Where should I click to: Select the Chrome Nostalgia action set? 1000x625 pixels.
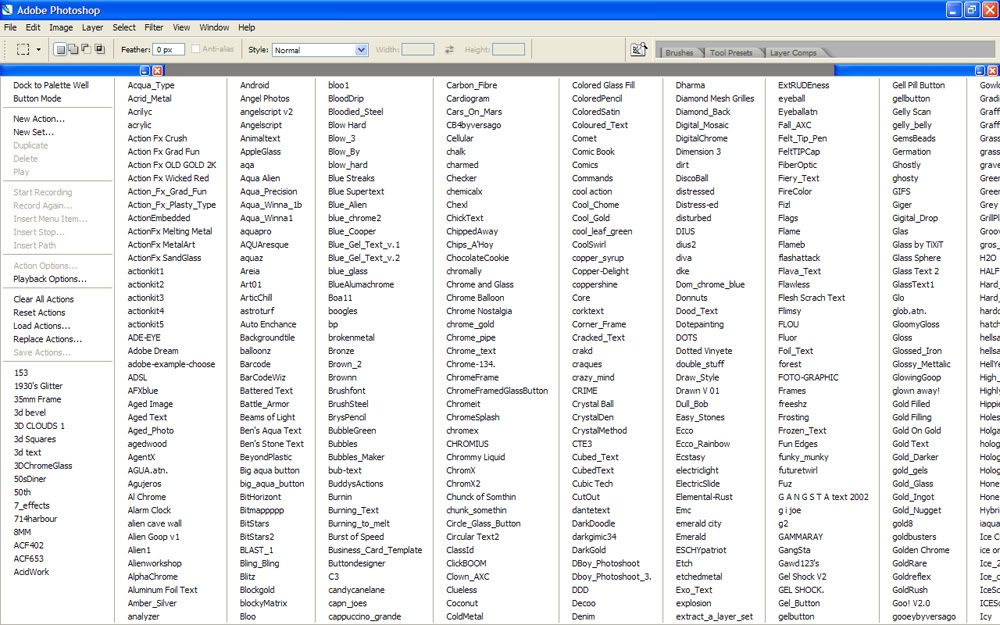click(x=479, y=311)
